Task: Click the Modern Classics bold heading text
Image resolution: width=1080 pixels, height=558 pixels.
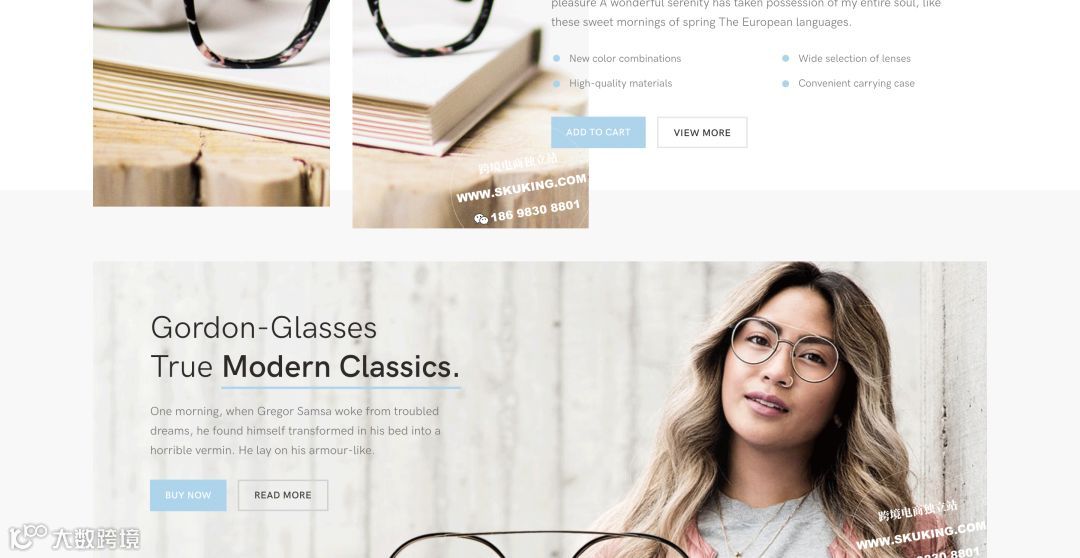Action: click(340, 366)
